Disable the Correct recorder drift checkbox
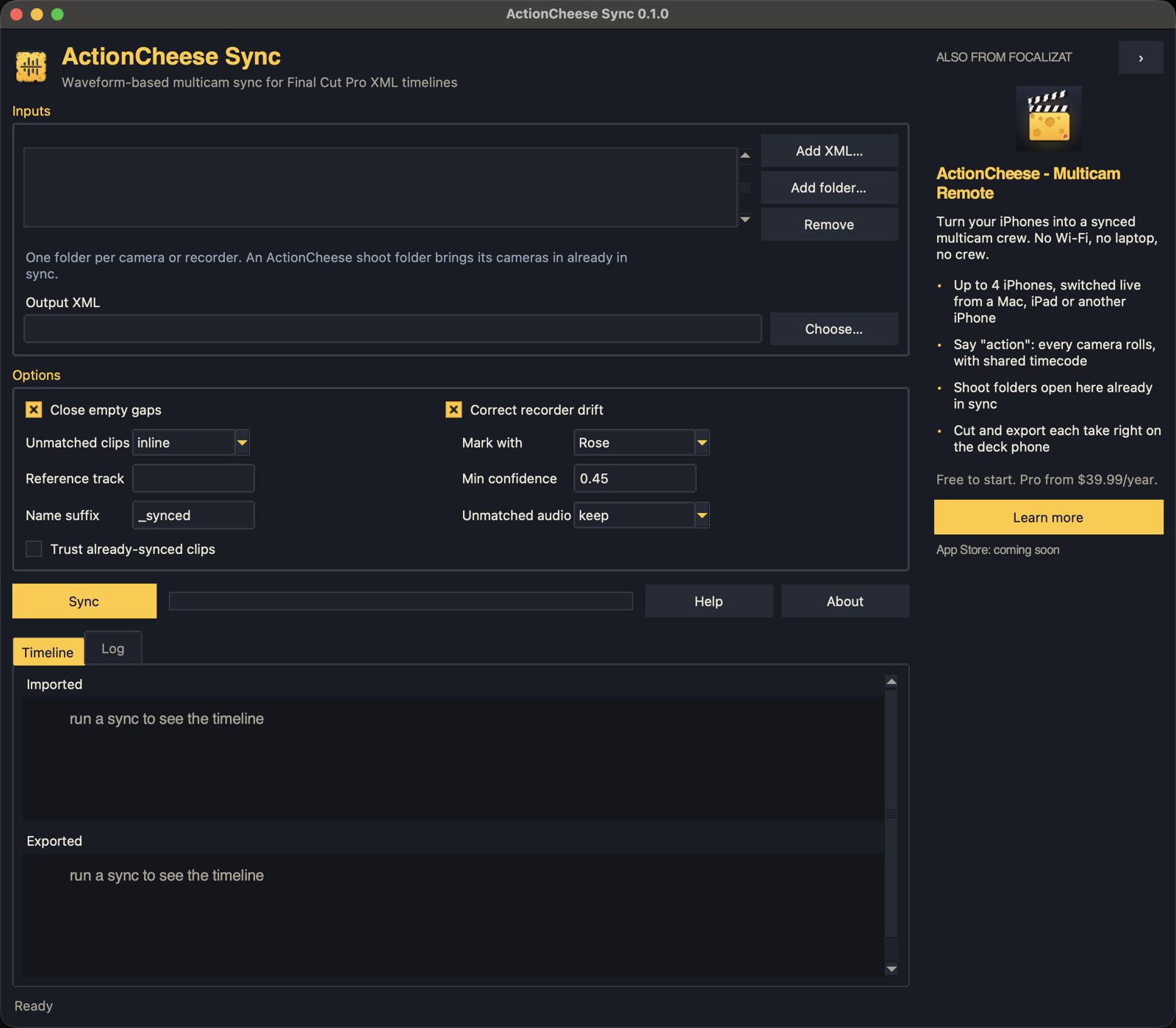Image resolution: width=1176 pixels, height=1028 pixels. pos(453,409)
